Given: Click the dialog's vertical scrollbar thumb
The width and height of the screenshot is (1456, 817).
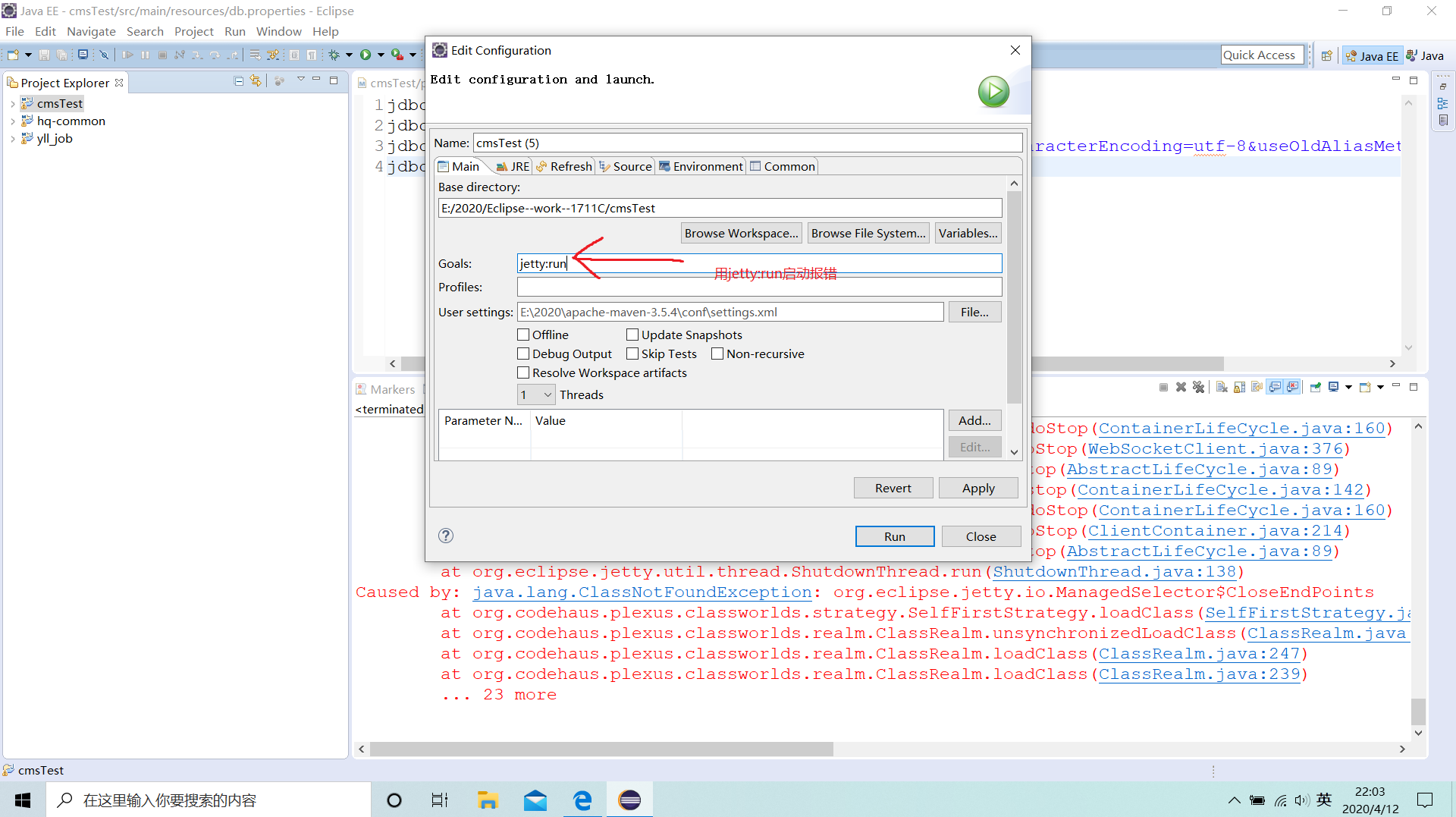Looking at the screenshot, I should [x=1014, y=297].
